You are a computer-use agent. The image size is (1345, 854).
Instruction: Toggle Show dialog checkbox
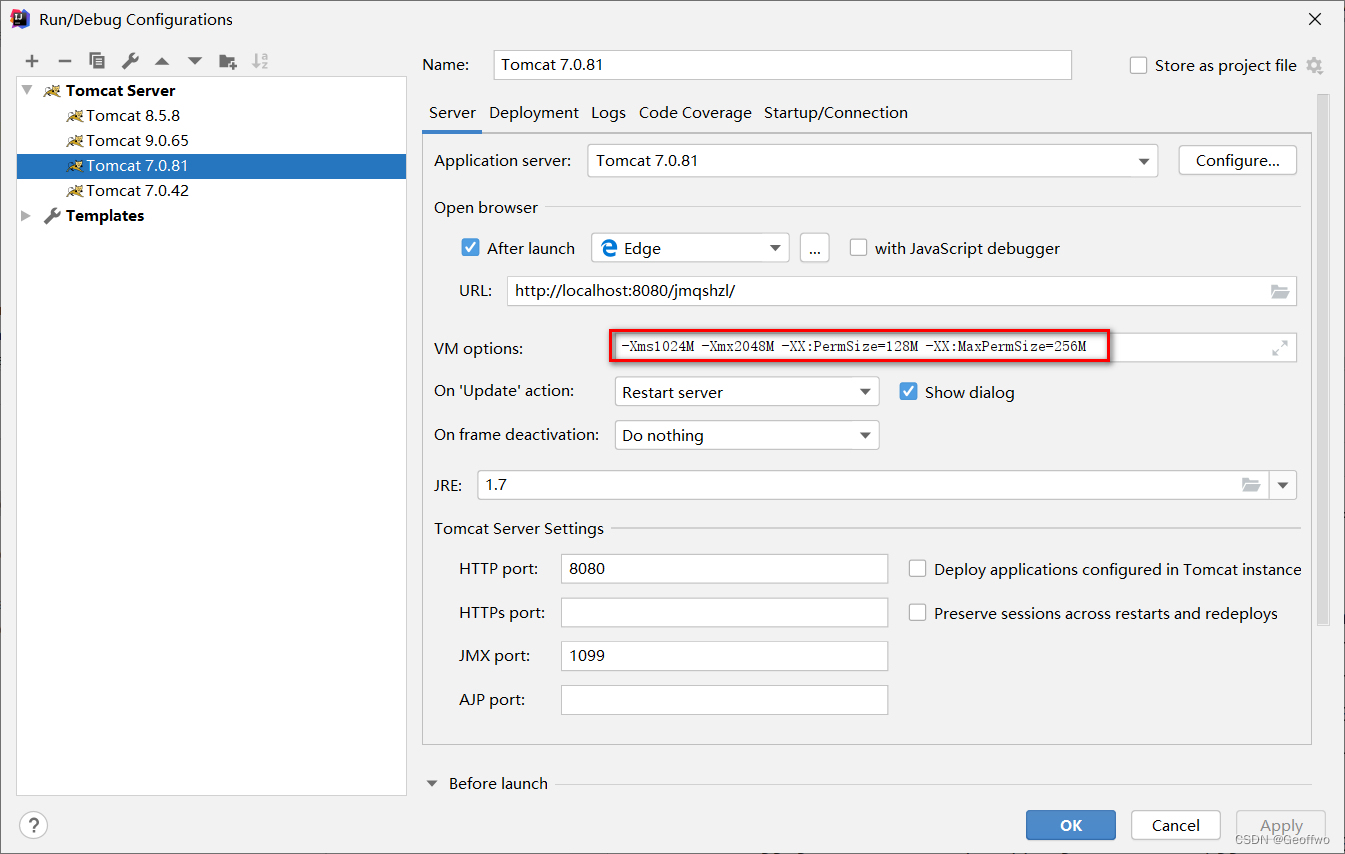[908, 392]
